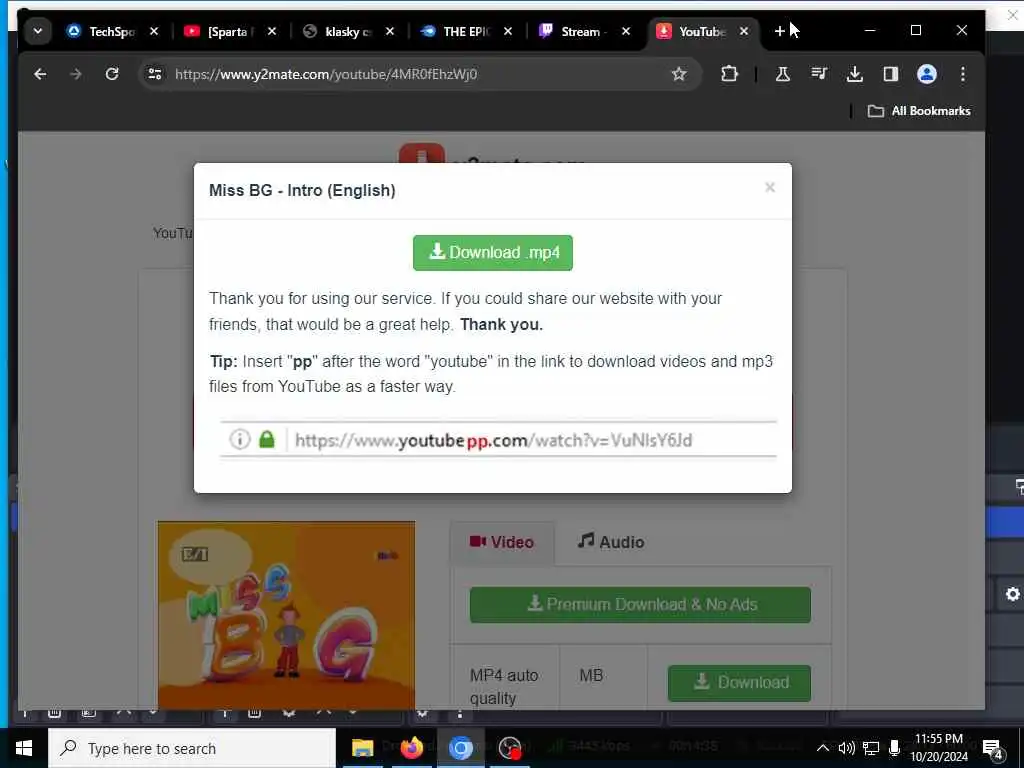This screenshot has height=768, width=1024.
Task: Open the clock showing 11:55 PM
Action: (939, 748)
